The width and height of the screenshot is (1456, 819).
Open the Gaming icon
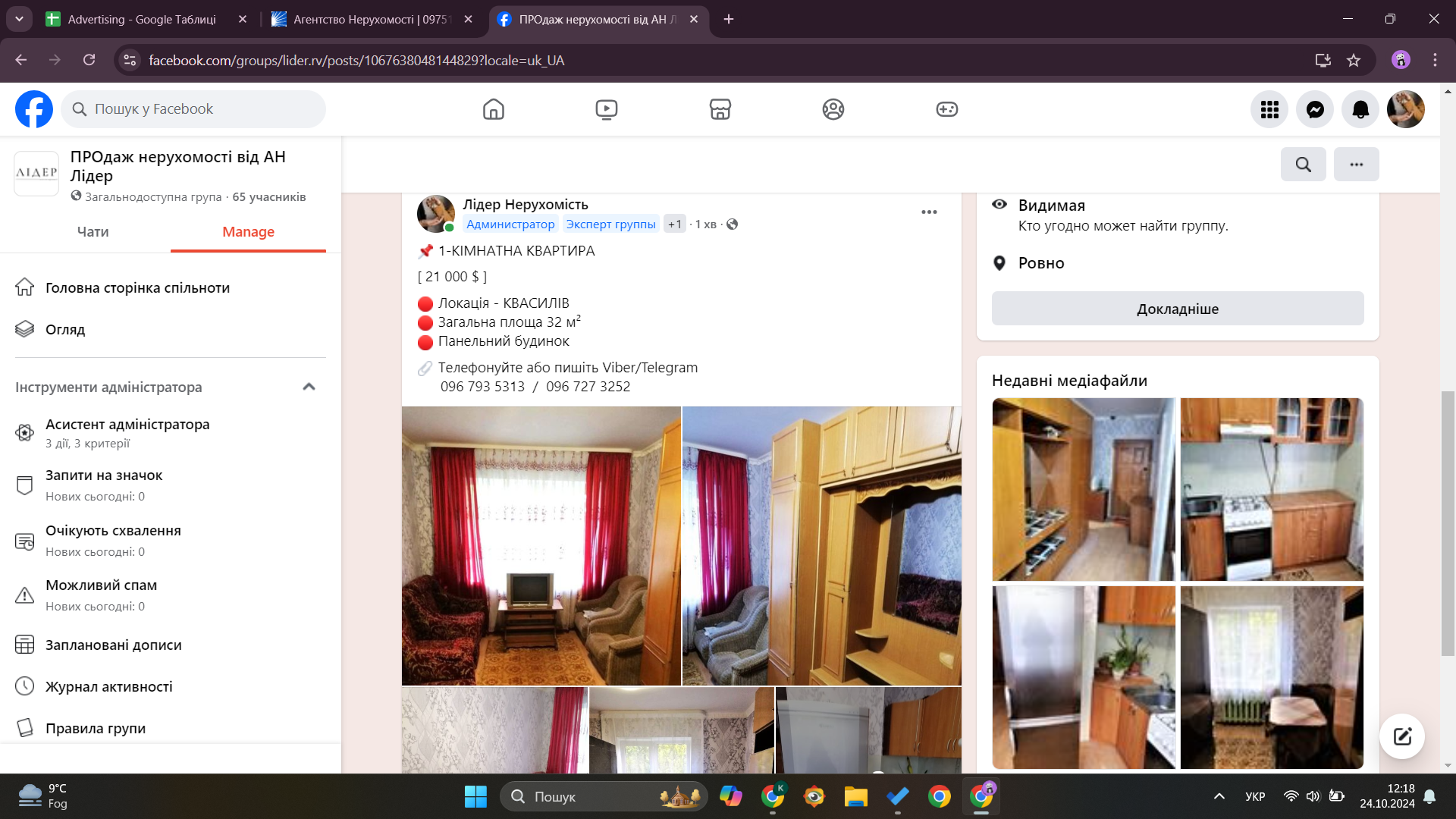[946, 109]
